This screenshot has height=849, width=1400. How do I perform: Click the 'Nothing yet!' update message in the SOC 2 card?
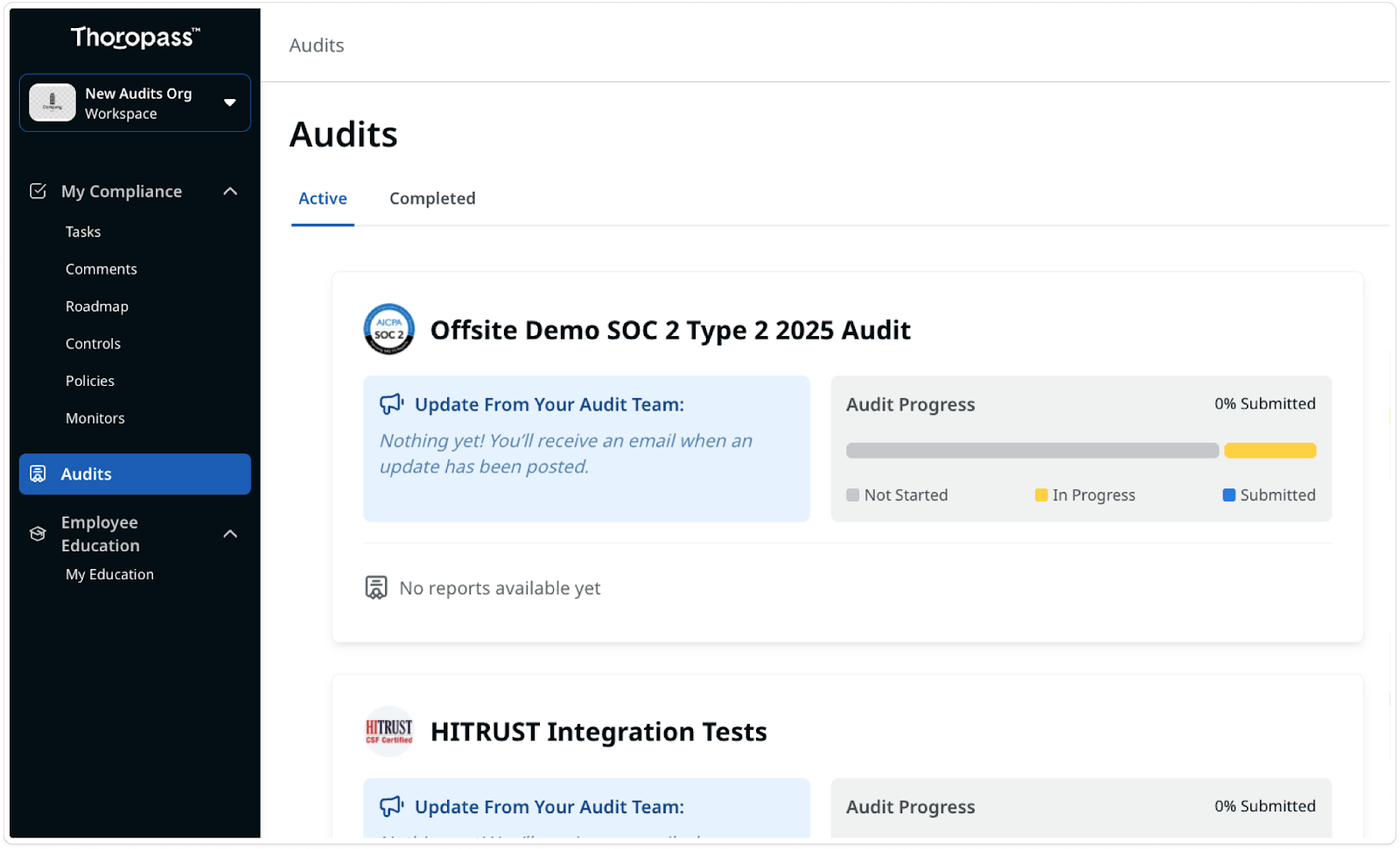[x=566, y=454]
